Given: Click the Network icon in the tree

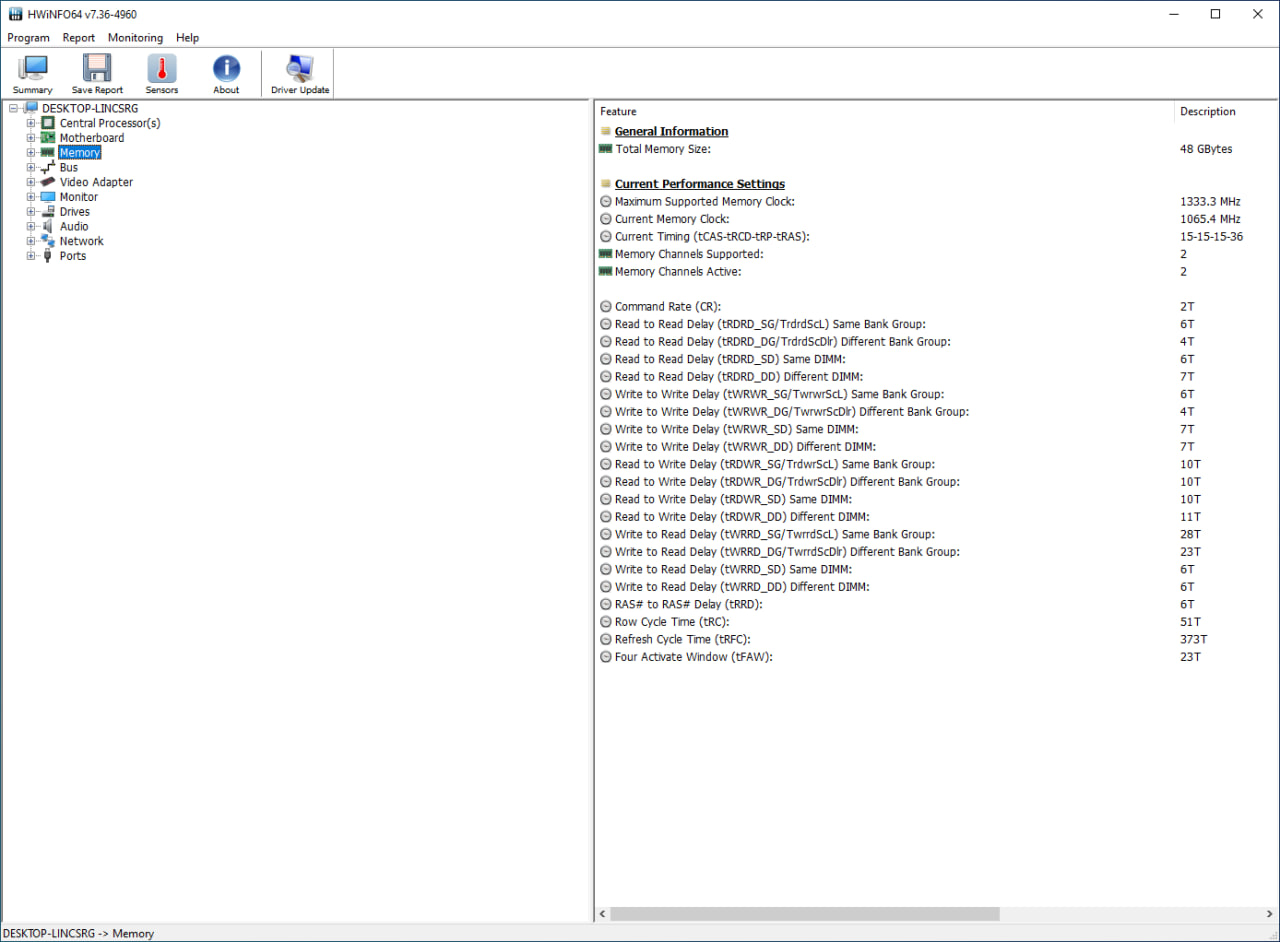Looking at the screenshot, I should pyautogui.click(x=49, y=241).
